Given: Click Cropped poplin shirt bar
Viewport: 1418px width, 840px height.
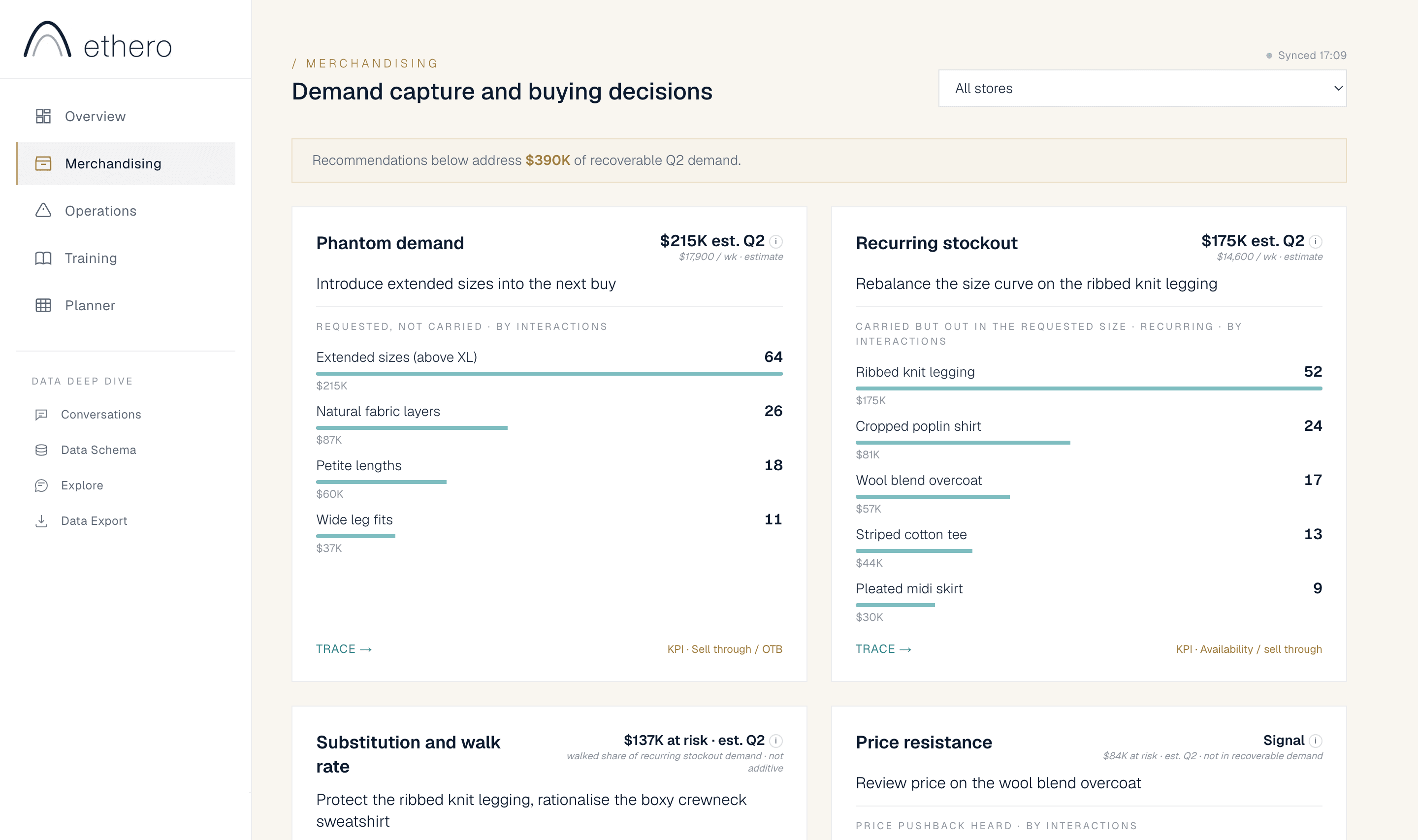Looking at the screenshot, I should [963, 443].
